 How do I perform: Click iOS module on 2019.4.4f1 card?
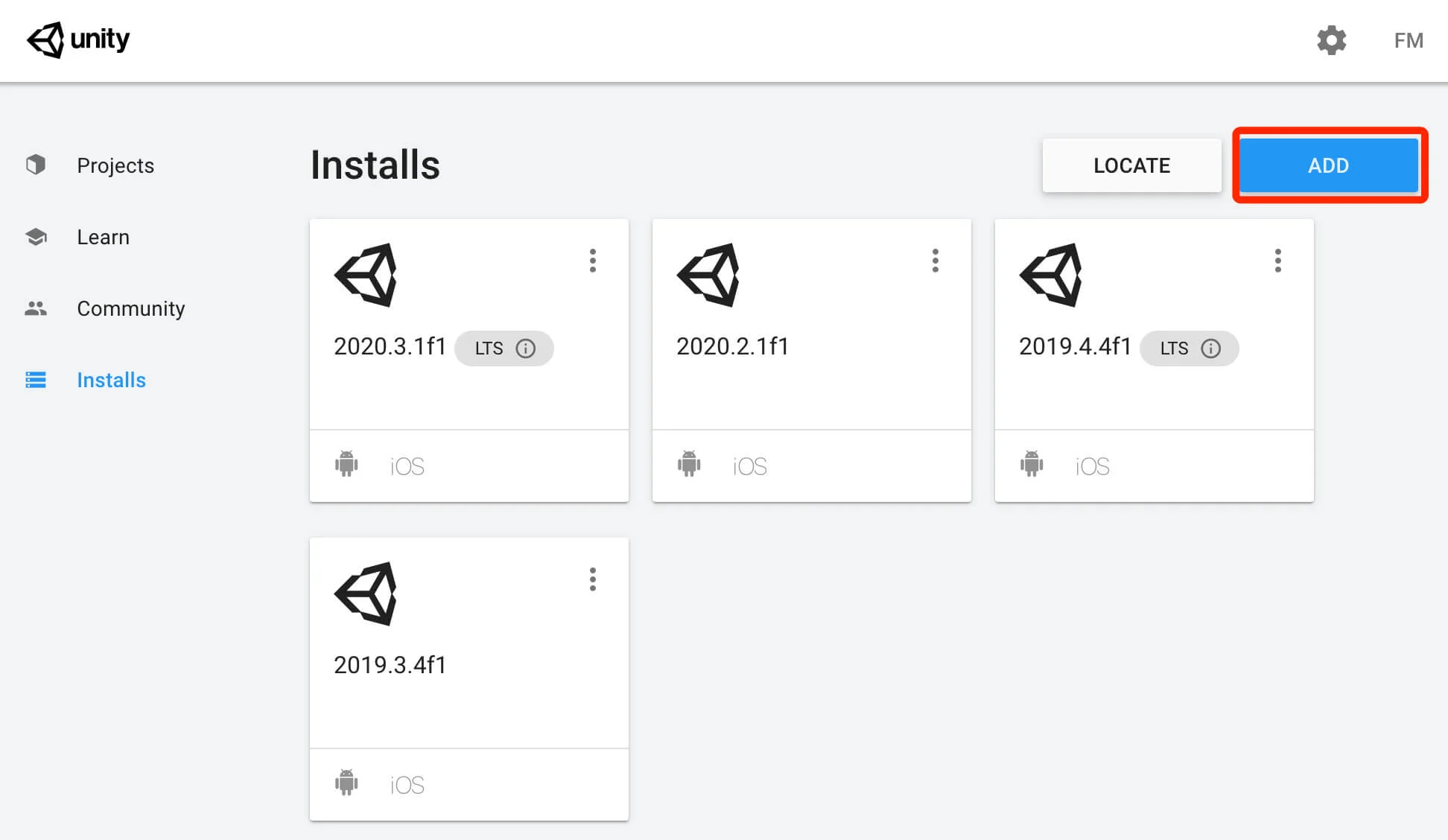tap(1093, 466)
